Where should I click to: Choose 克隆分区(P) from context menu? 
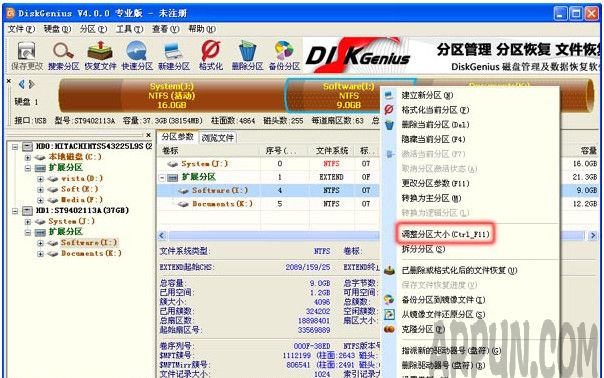click(x=423, y=329)
